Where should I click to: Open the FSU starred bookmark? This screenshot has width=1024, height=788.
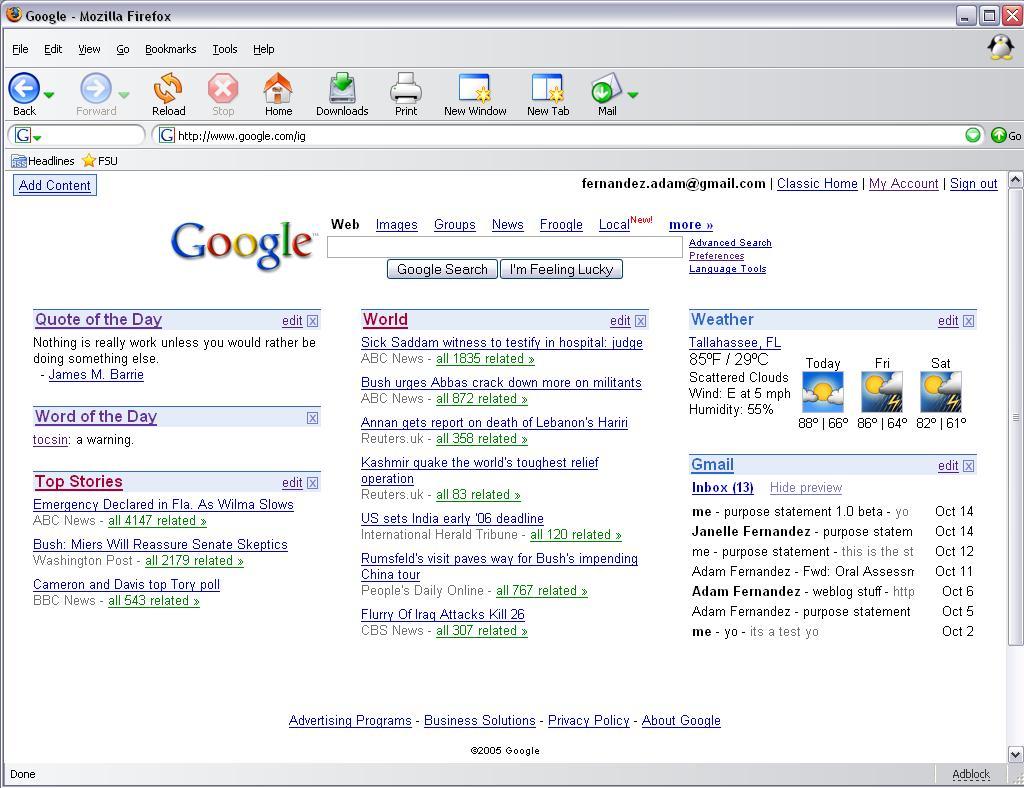(x=100, y=161)
